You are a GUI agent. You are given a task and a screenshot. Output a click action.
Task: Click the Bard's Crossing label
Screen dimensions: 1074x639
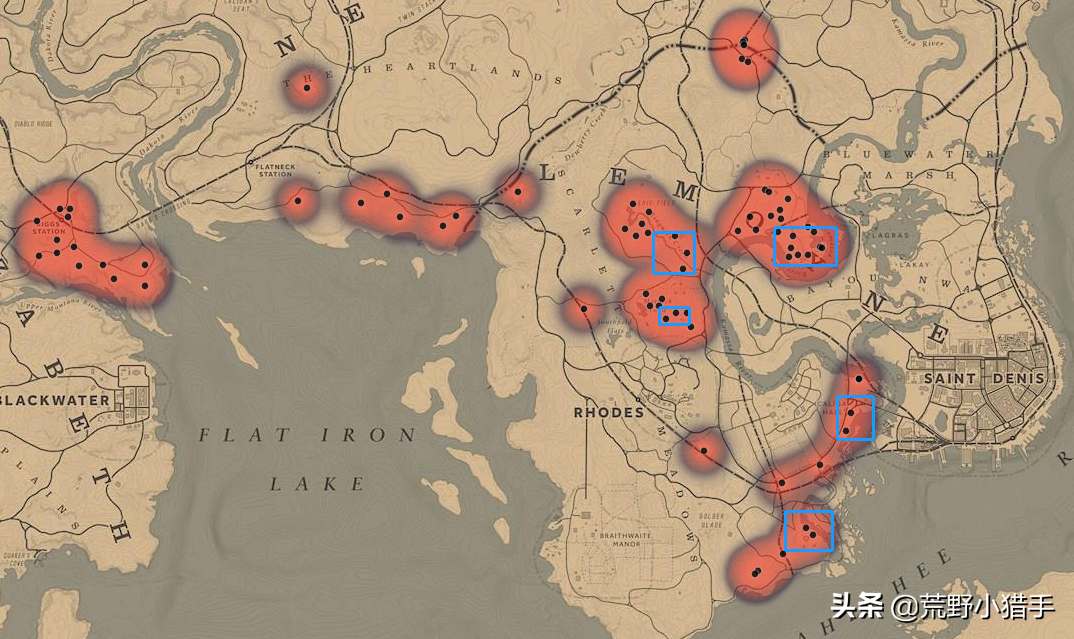163,214
